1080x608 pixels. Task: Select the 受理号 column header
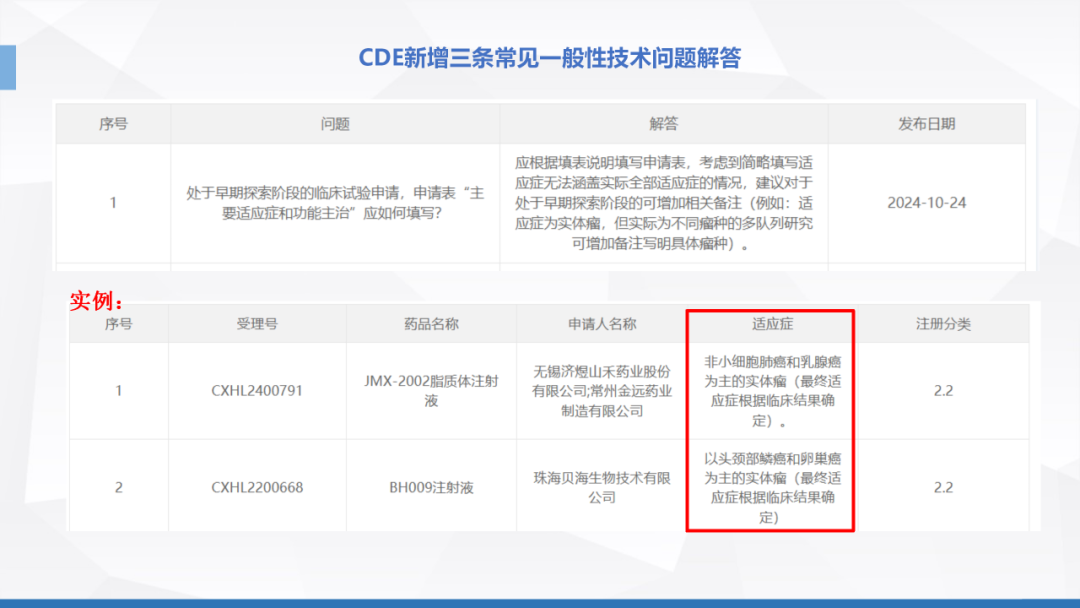coord(257,324)
